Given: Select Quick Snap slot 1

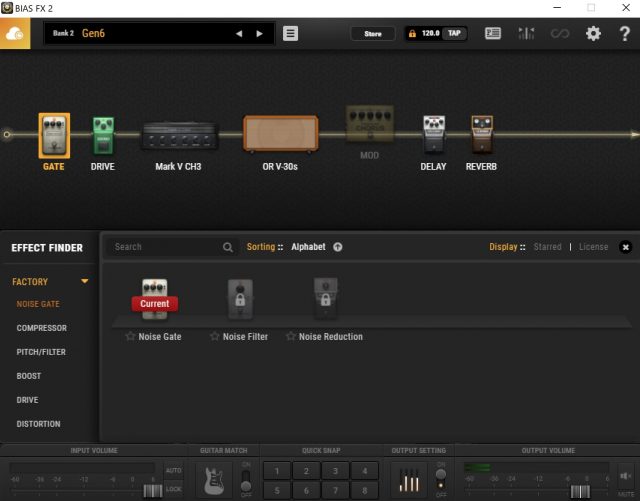Looking at the screenshot, I should coord(277,471).
